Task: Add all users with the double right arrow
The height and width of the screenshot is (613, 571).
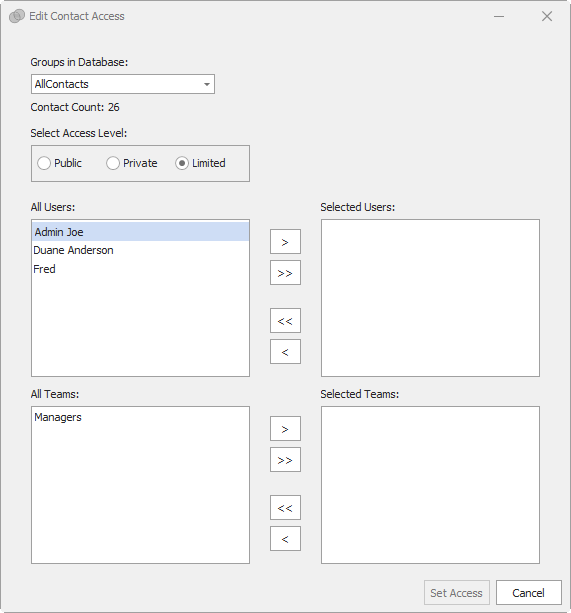Action: [285, 272]
